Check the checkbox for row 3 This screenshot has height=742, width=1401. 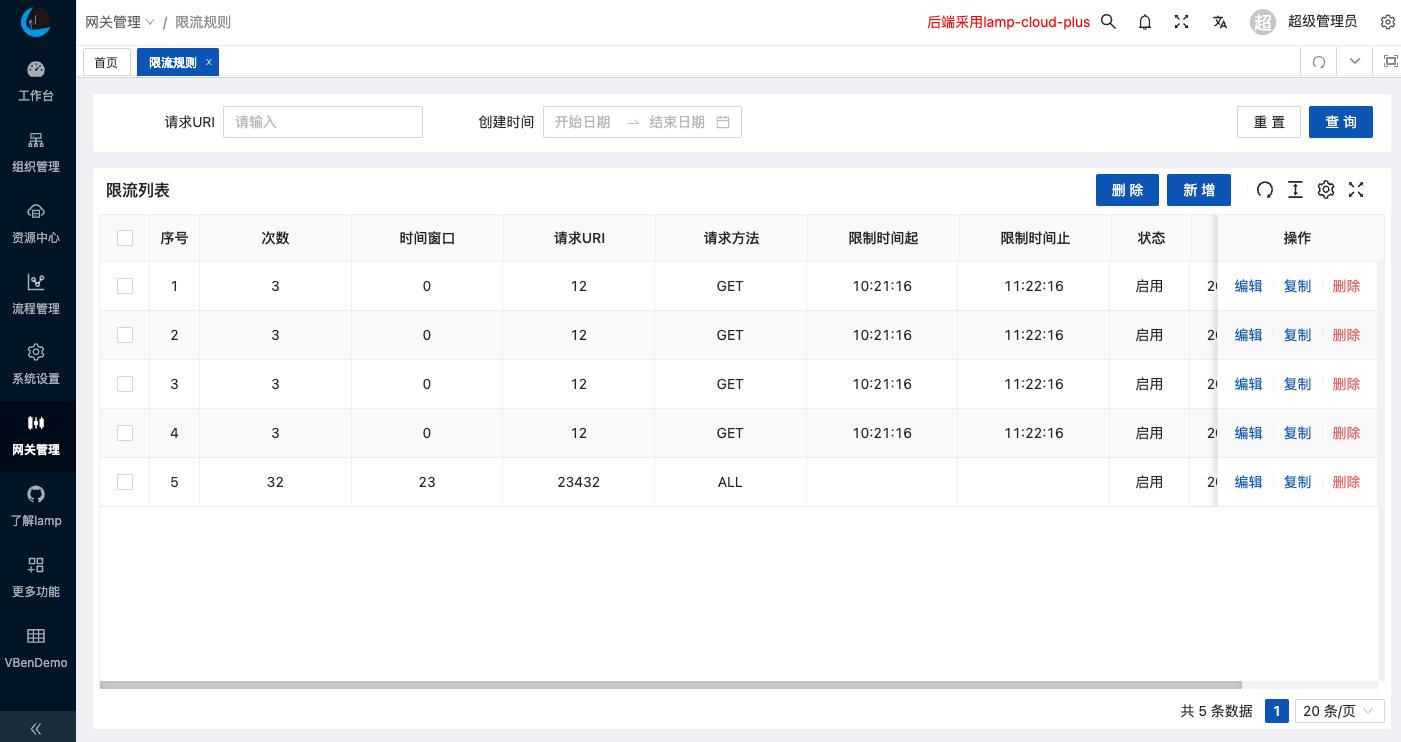click(x=125, y=384)
